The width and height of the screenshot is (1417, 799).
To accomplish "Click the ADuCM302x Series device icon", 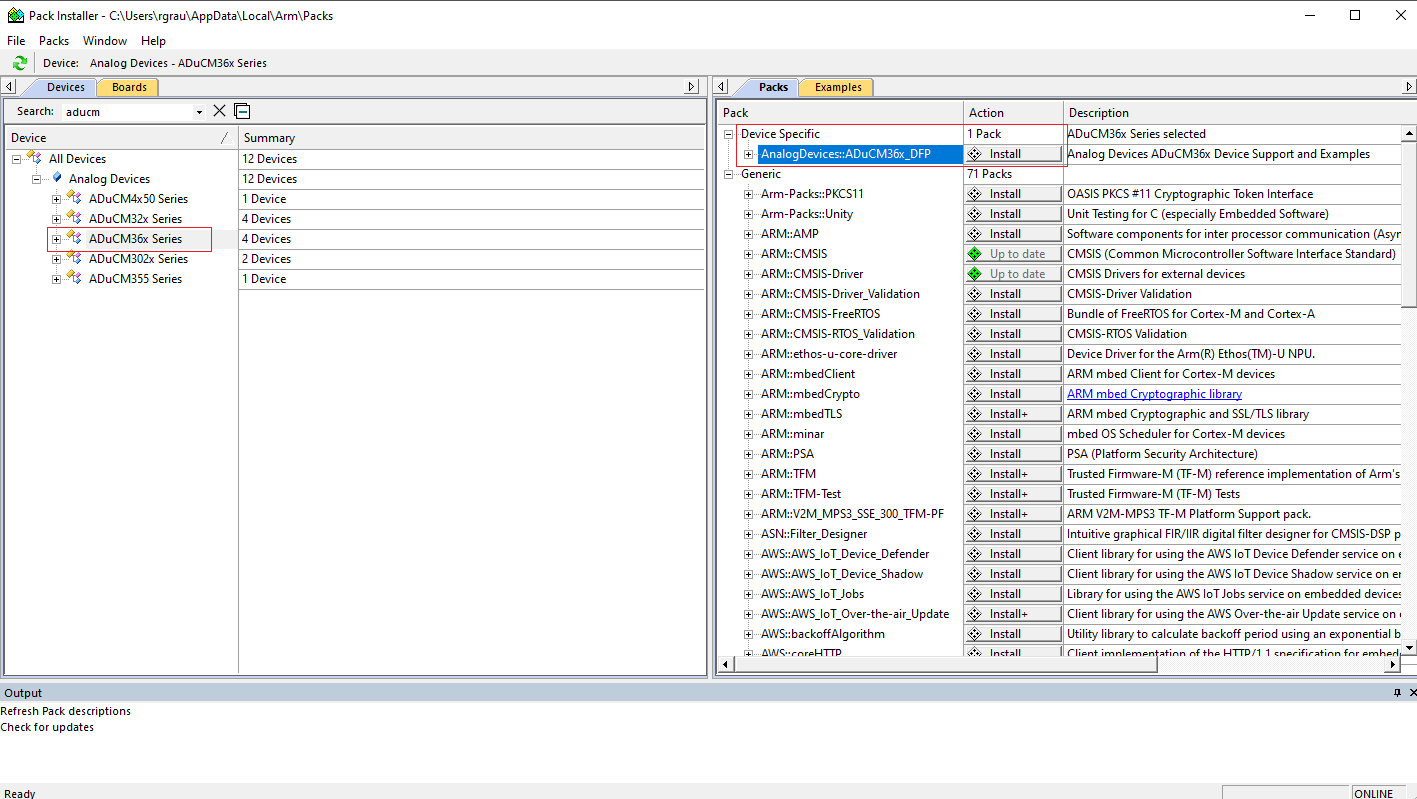I will pyautogui.click(x=74, y=258).
